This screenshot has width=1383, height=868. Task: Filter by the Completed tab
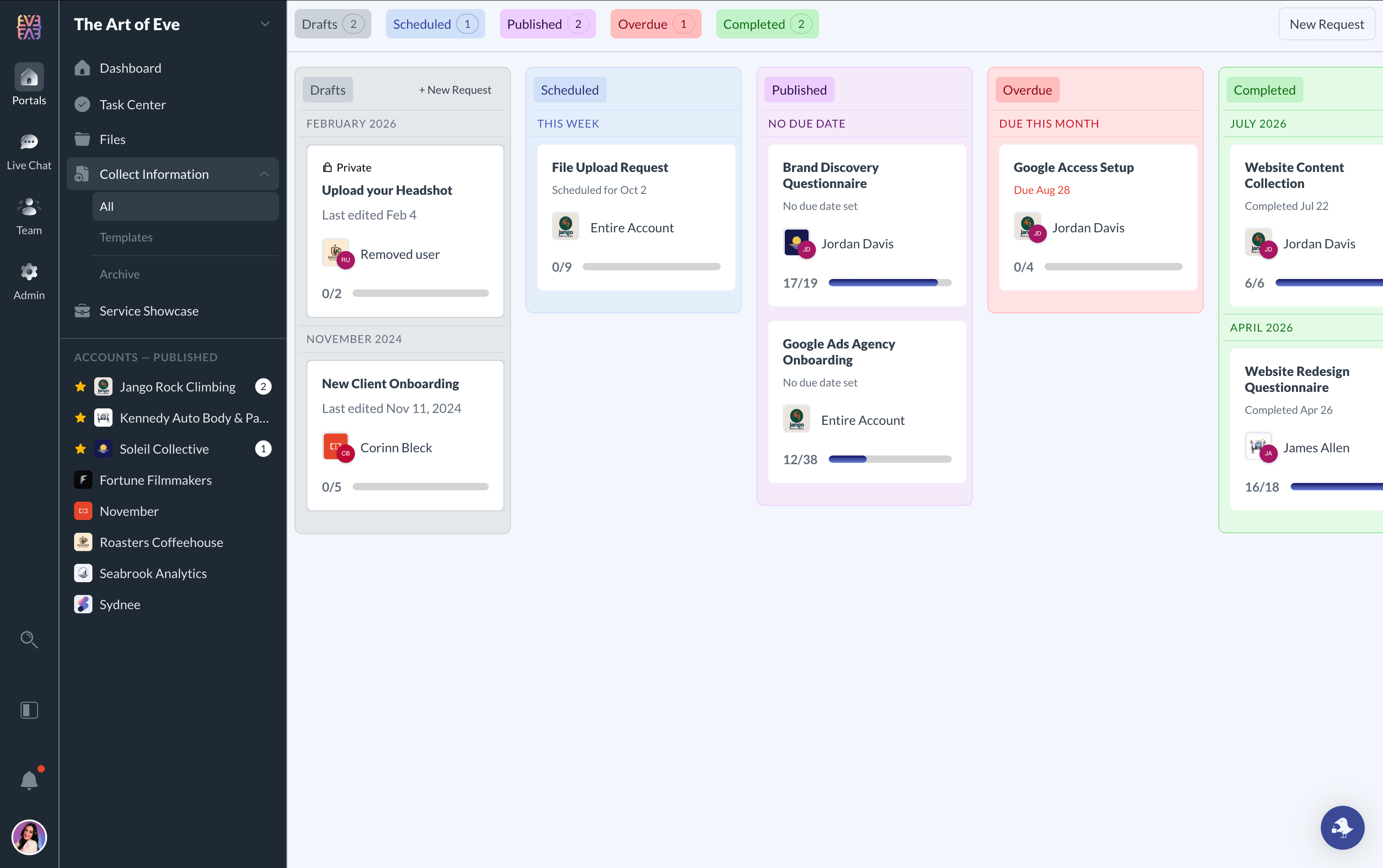point(767,23)
